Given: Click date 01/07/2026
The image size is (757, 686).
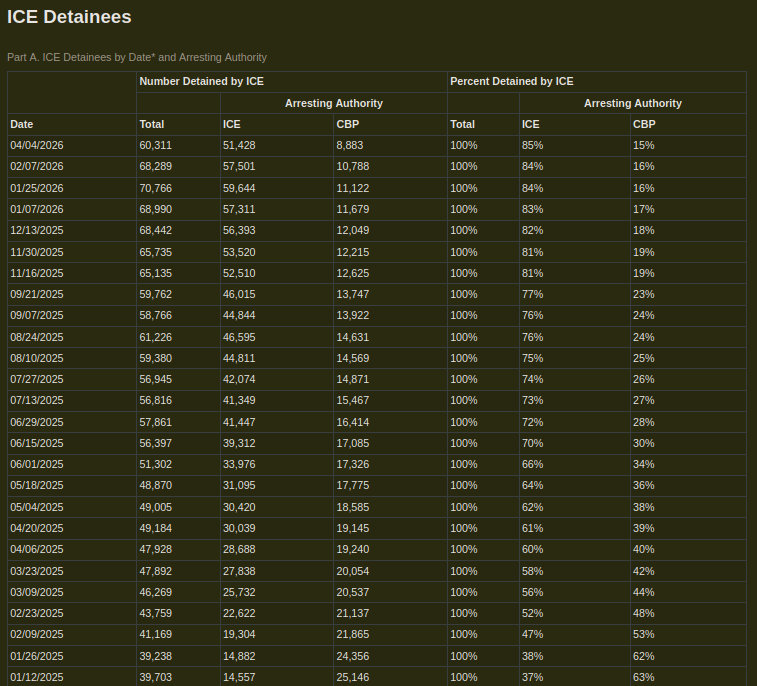Looking at the screenshot, I should coord(37,210).
